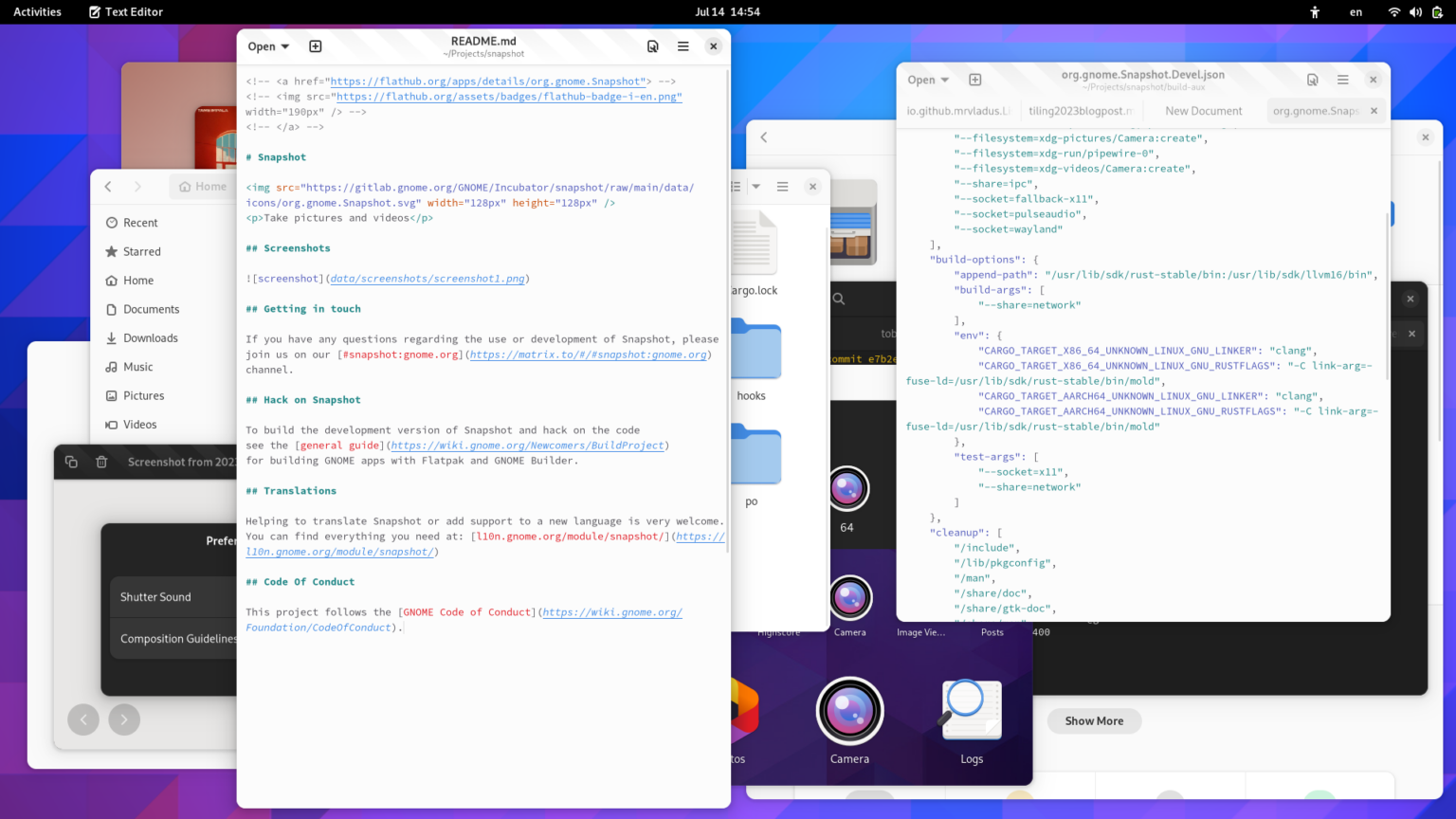Click Activities in the top bar

pyautogui.click(x=37, y=12)
